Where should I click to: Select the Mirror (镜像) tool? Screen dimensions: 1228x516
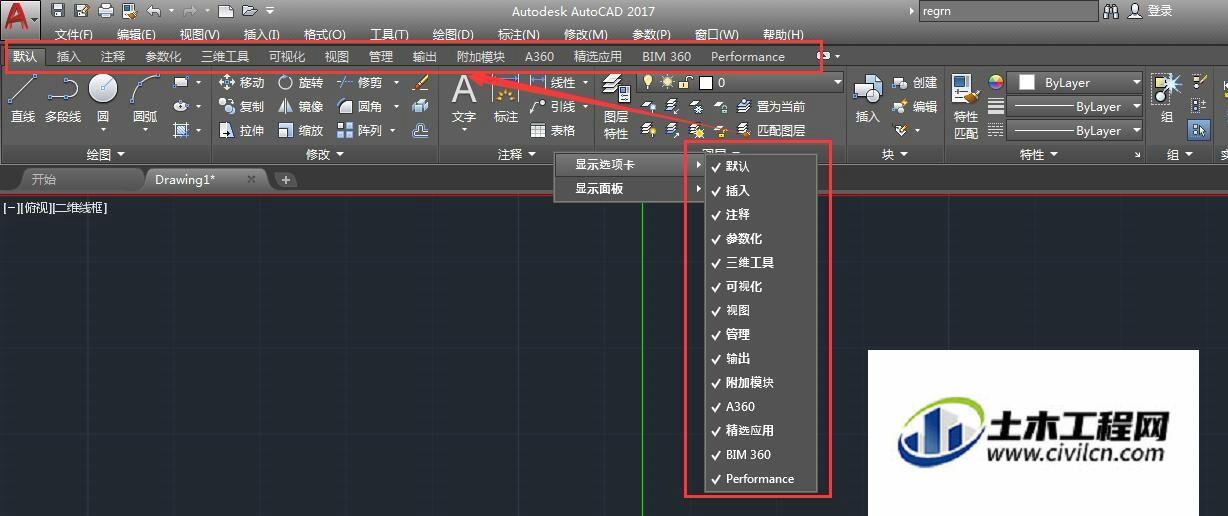coord(300,107)
